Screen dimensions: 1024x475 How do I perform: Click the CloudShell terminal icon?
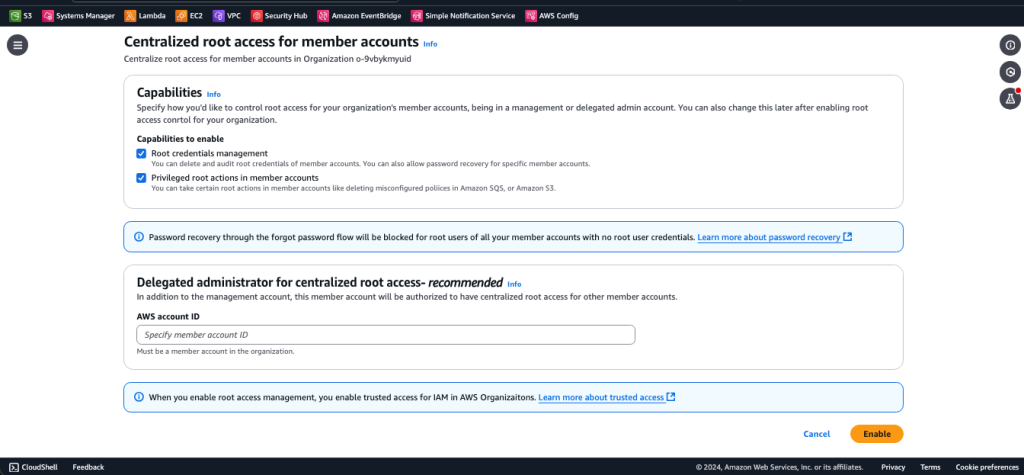click(x=14, y=467)
